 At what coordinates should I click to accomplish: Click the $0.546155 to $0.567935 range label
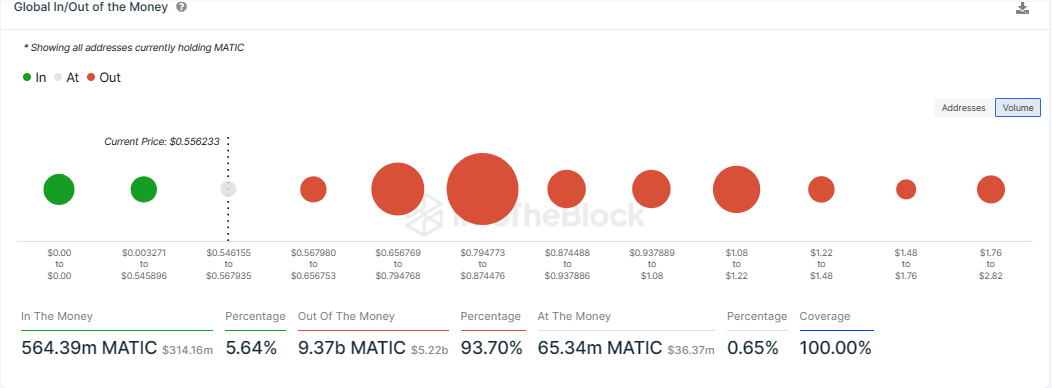228,264
